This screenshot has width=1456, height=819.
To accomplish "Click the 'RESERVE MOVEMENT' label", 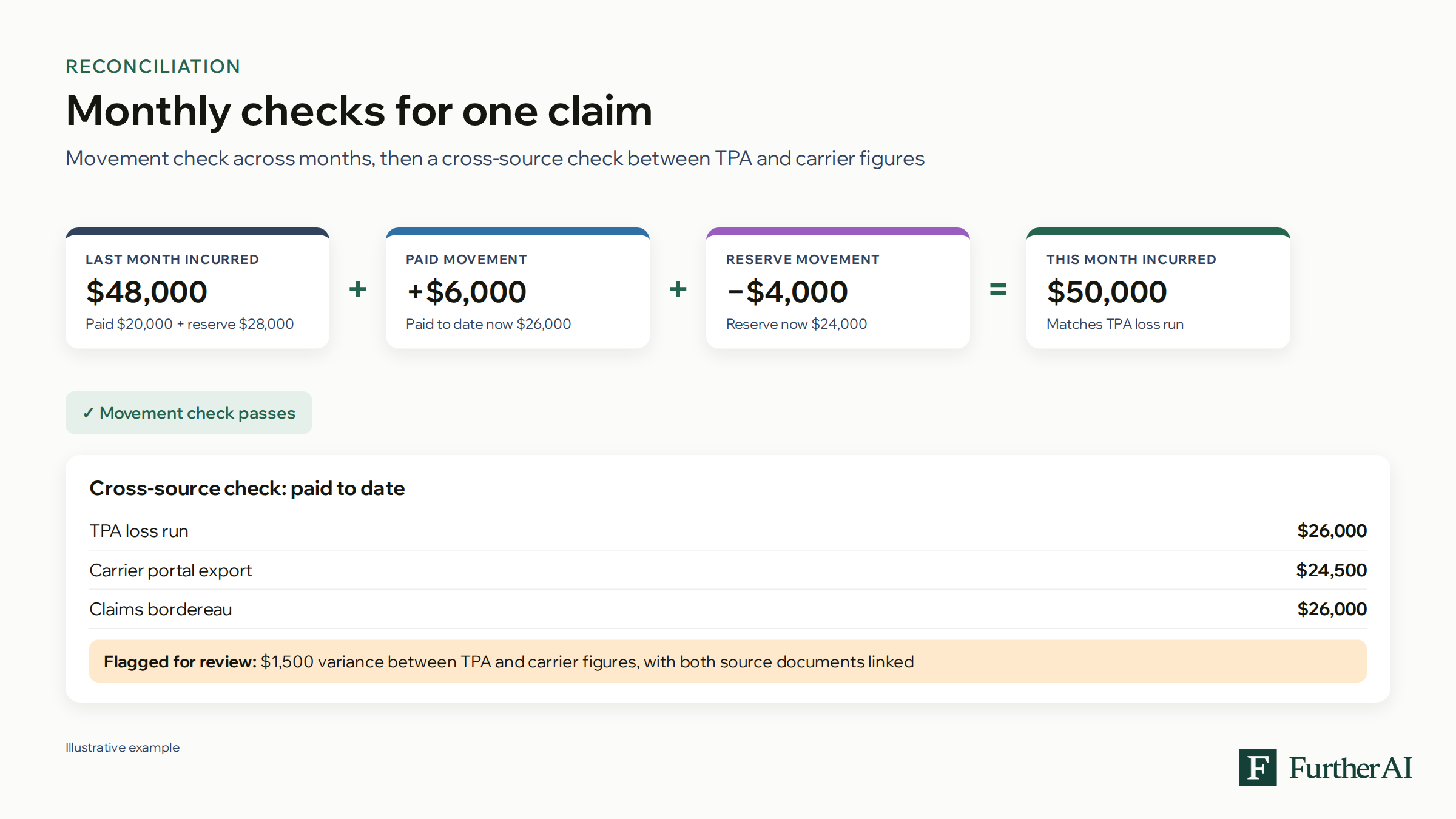I will pos(803,260).
